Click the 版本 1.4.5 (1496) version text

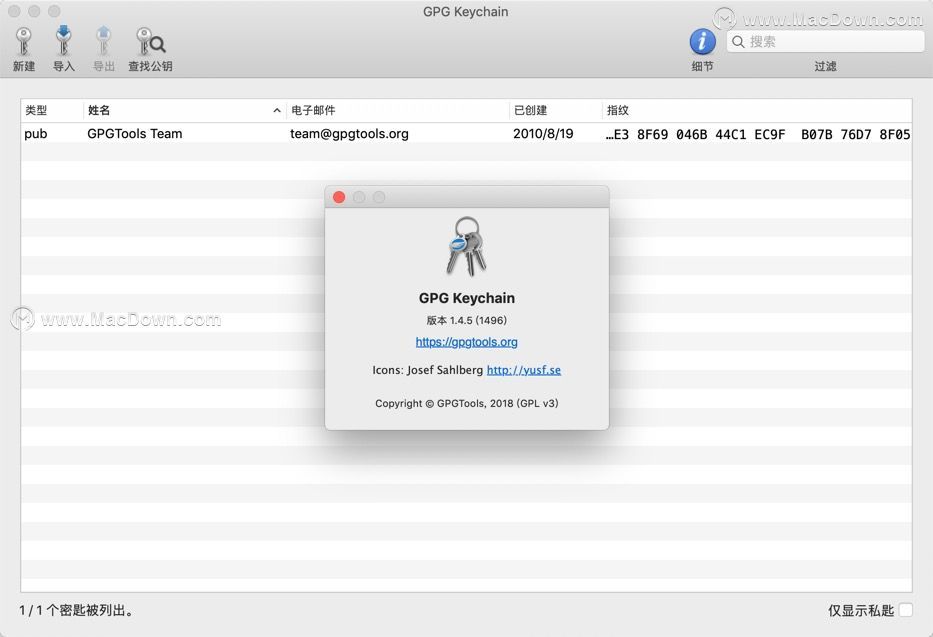coord(466,320)
